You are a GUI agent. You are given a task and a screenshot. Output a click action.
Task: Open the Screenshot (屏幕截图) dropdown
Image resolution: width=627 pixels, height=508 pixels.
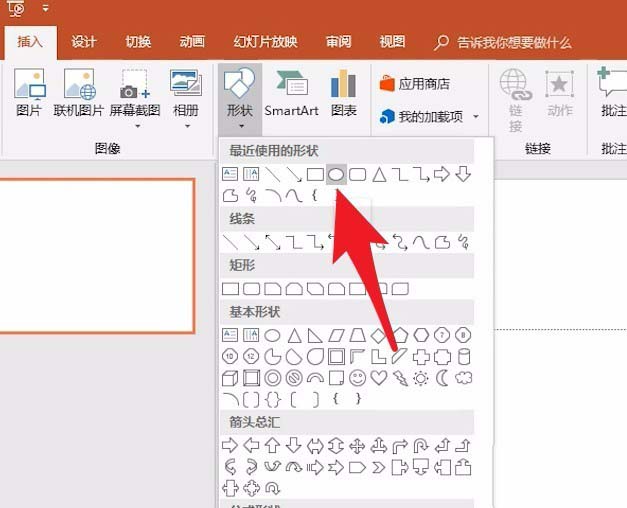click(x=135, y=98)
